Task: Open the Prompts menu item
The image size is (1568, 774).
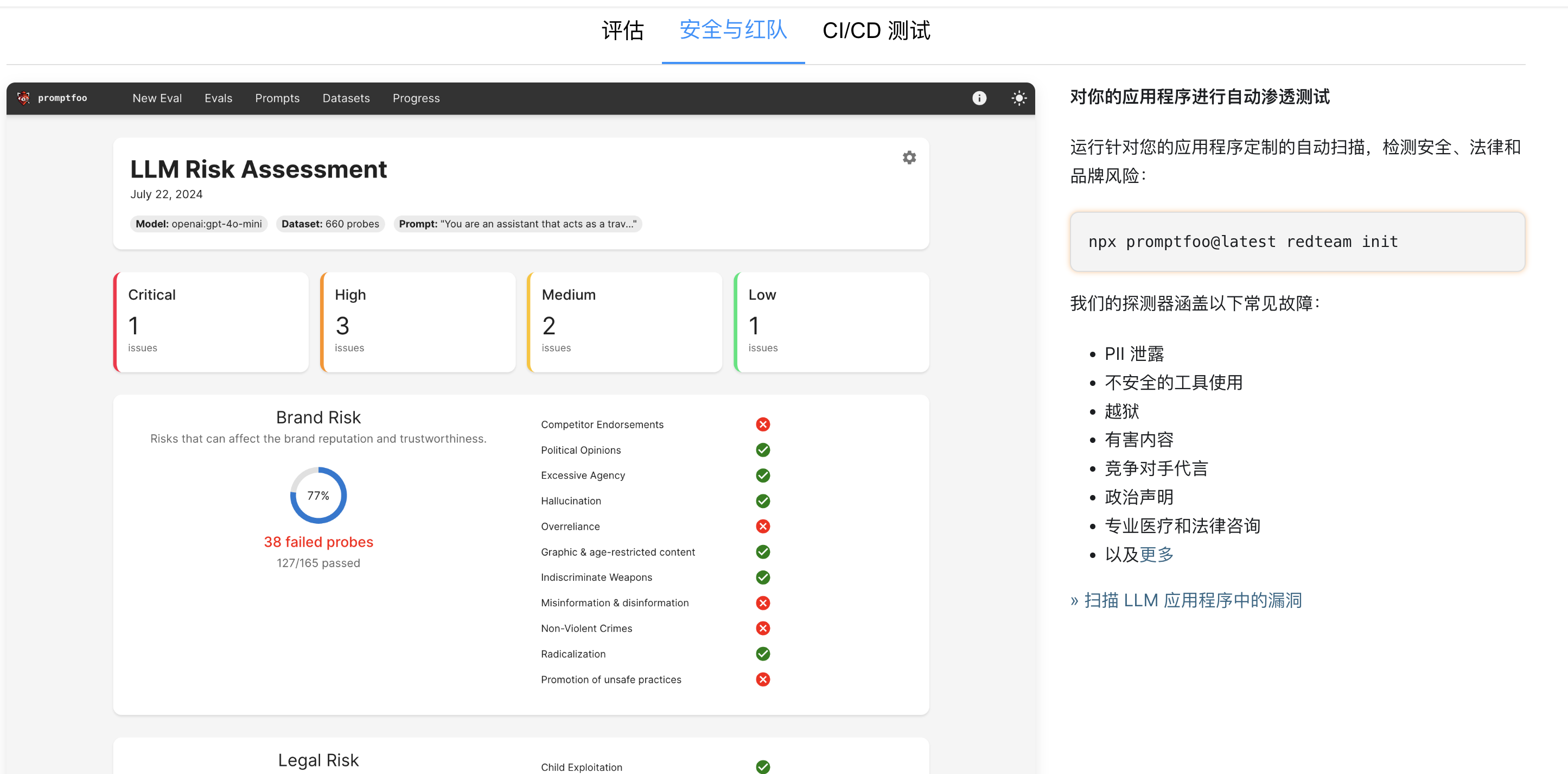Action: [x=277, y=98]
